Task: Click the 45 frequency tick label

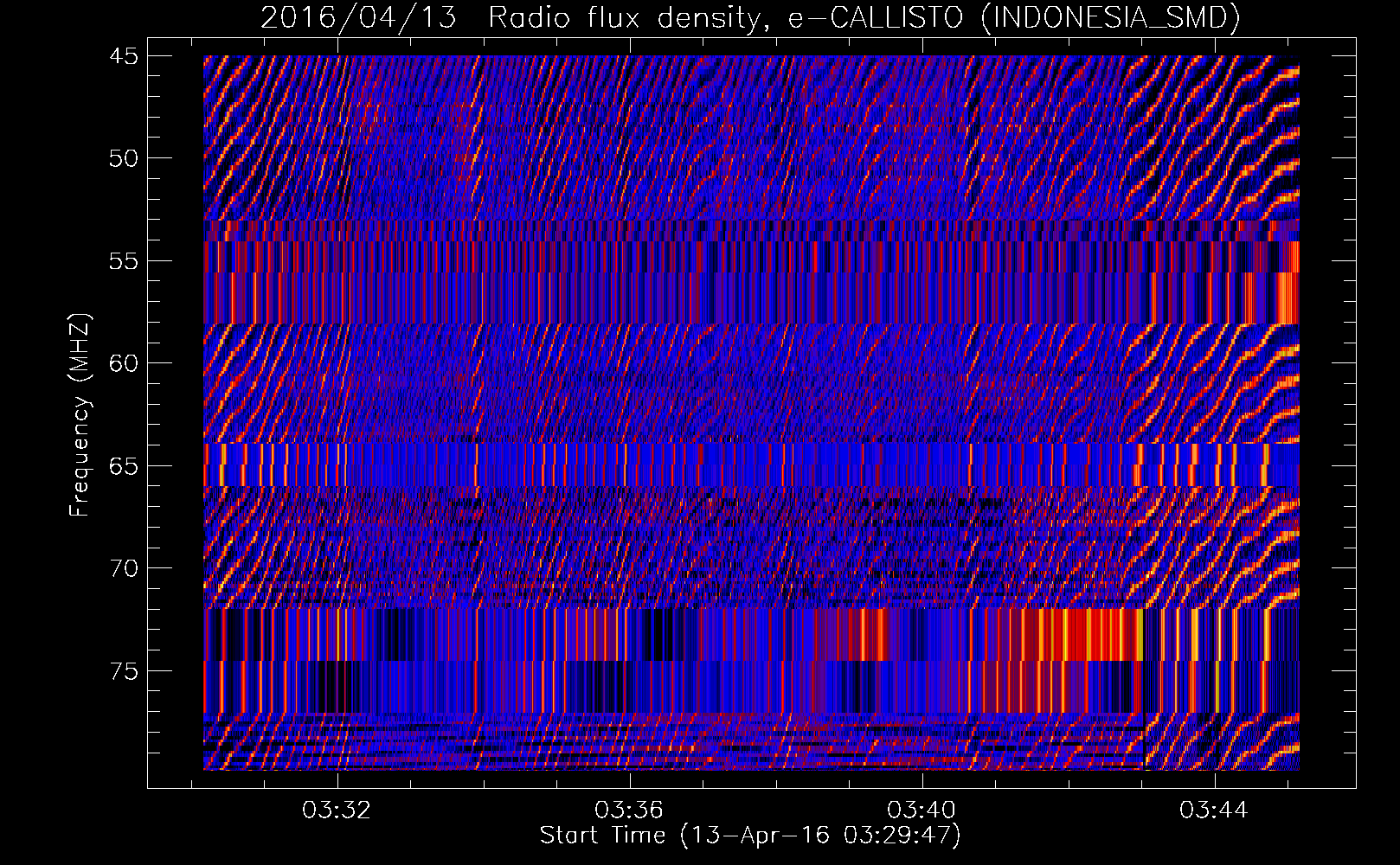Action: click(123, 56)
